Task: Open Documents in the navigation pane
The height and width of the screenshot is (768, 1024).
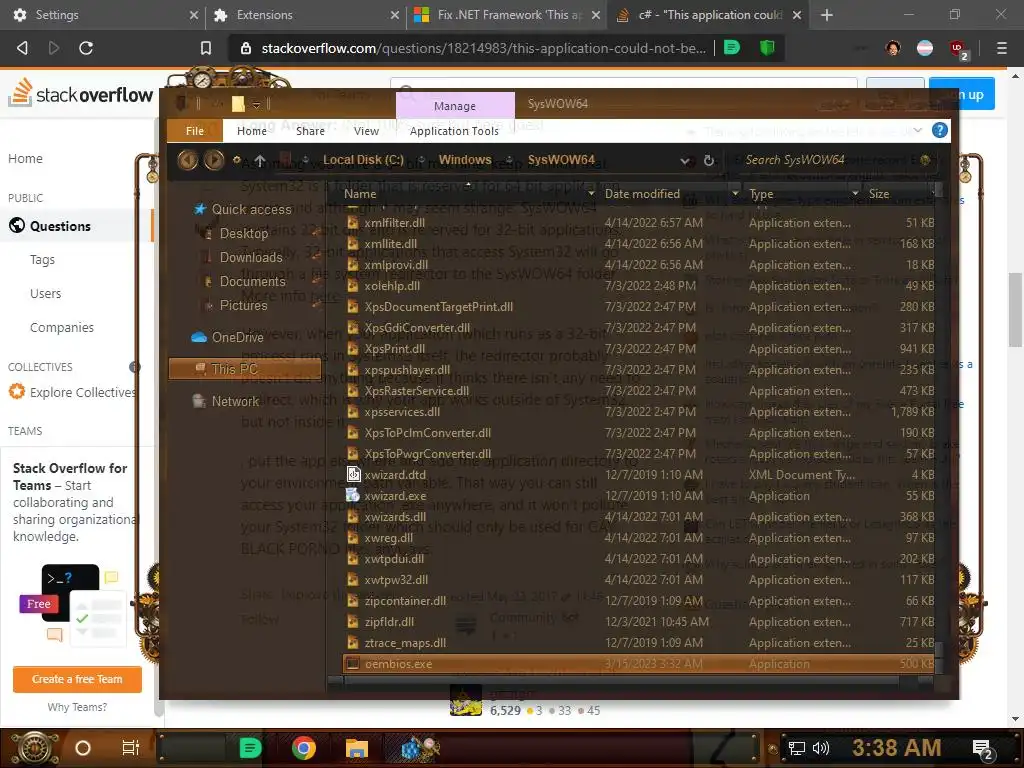Action: click(x=252, y=281)
